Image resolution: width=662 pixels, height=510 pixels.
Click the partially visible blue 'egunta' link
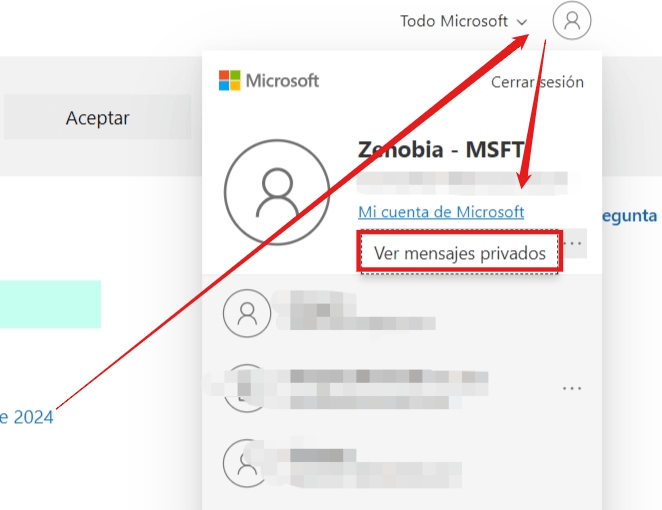coord(629,216)
